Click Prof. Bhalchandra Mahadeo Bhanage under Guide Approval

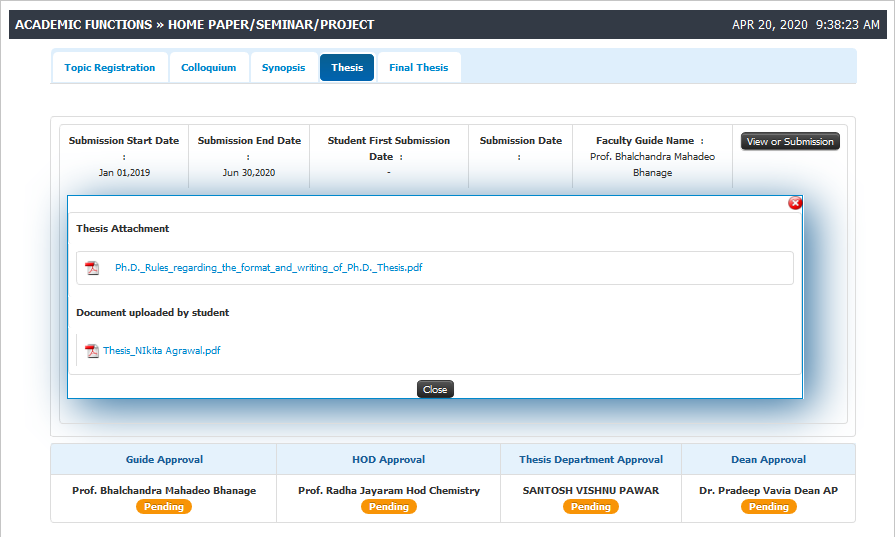(x=164, y=490)
